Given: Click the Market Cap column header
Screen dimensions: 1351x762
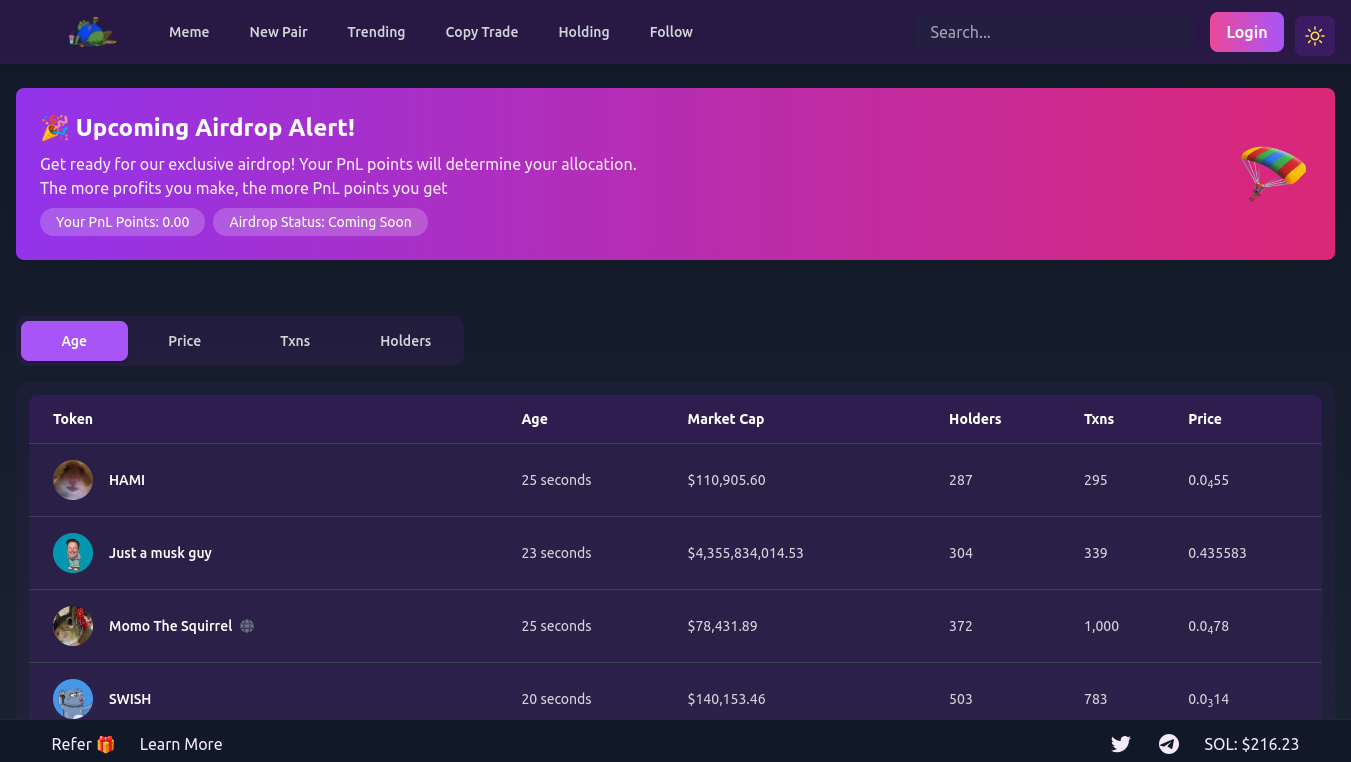Looking at the screenshot, I should tap(726, 419).
